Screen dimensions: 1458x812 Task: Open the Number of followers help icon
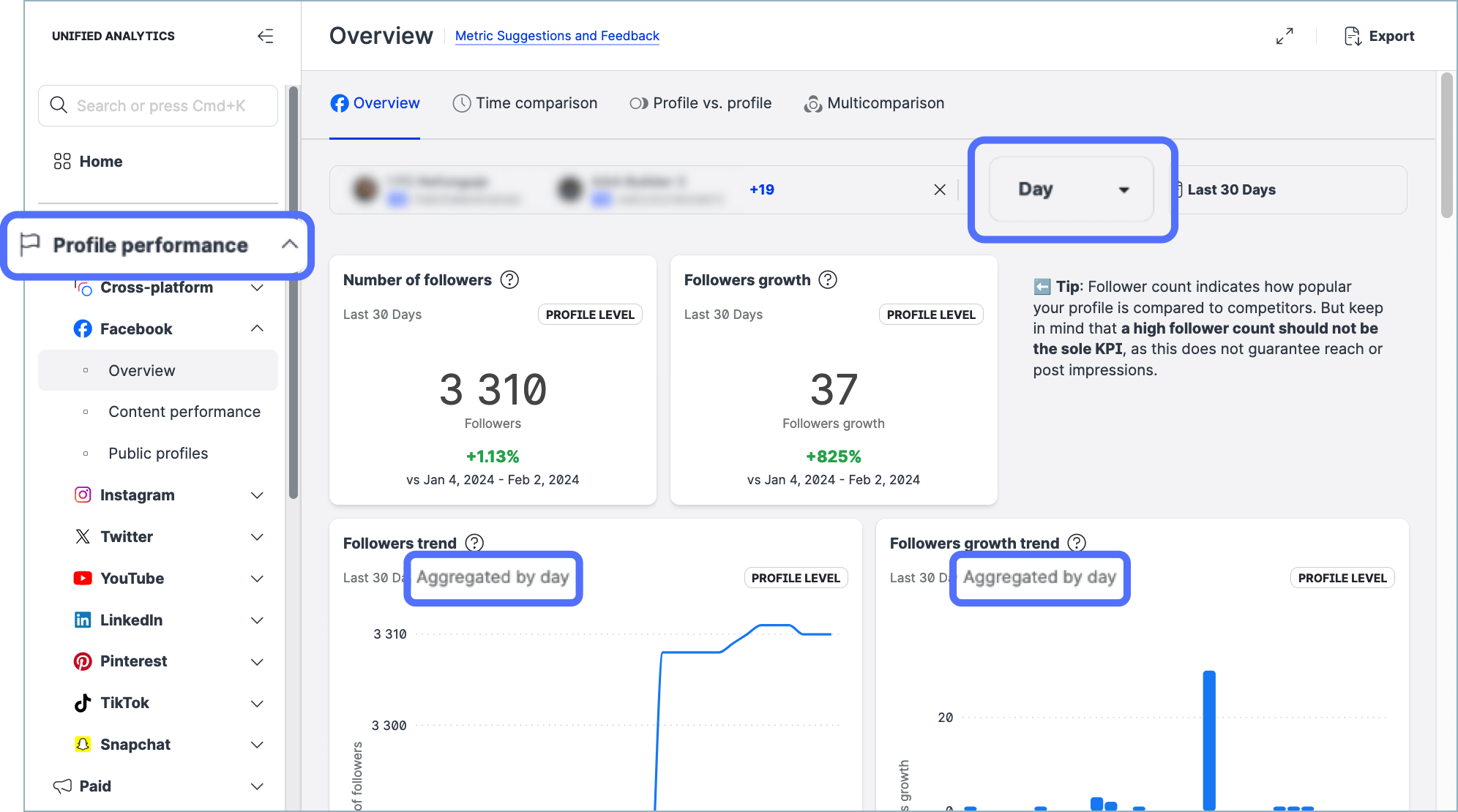click(x=509, y=279)
